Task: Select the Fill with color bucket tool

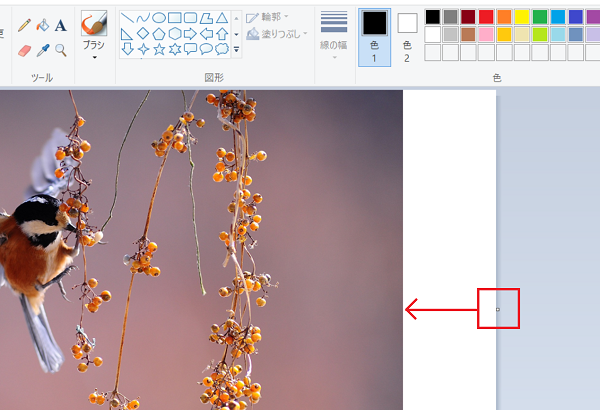Action: [42, 25]
